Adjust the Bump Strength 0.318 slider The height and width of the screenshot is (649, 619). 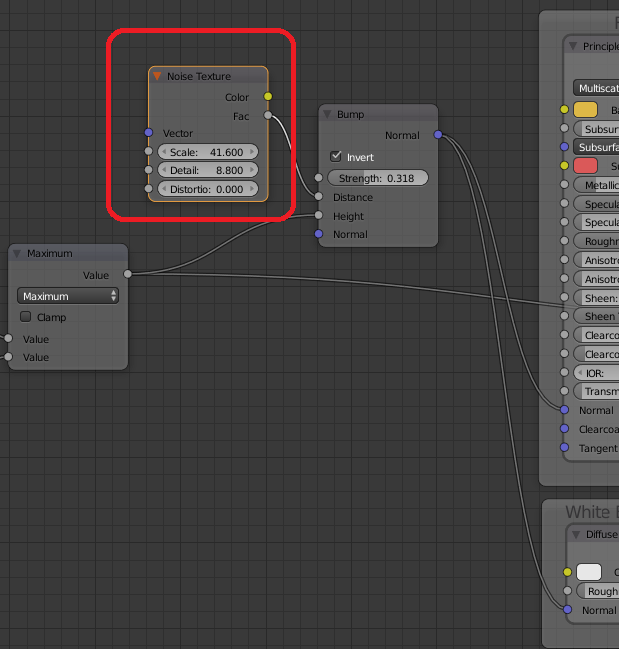pos(378,178)
